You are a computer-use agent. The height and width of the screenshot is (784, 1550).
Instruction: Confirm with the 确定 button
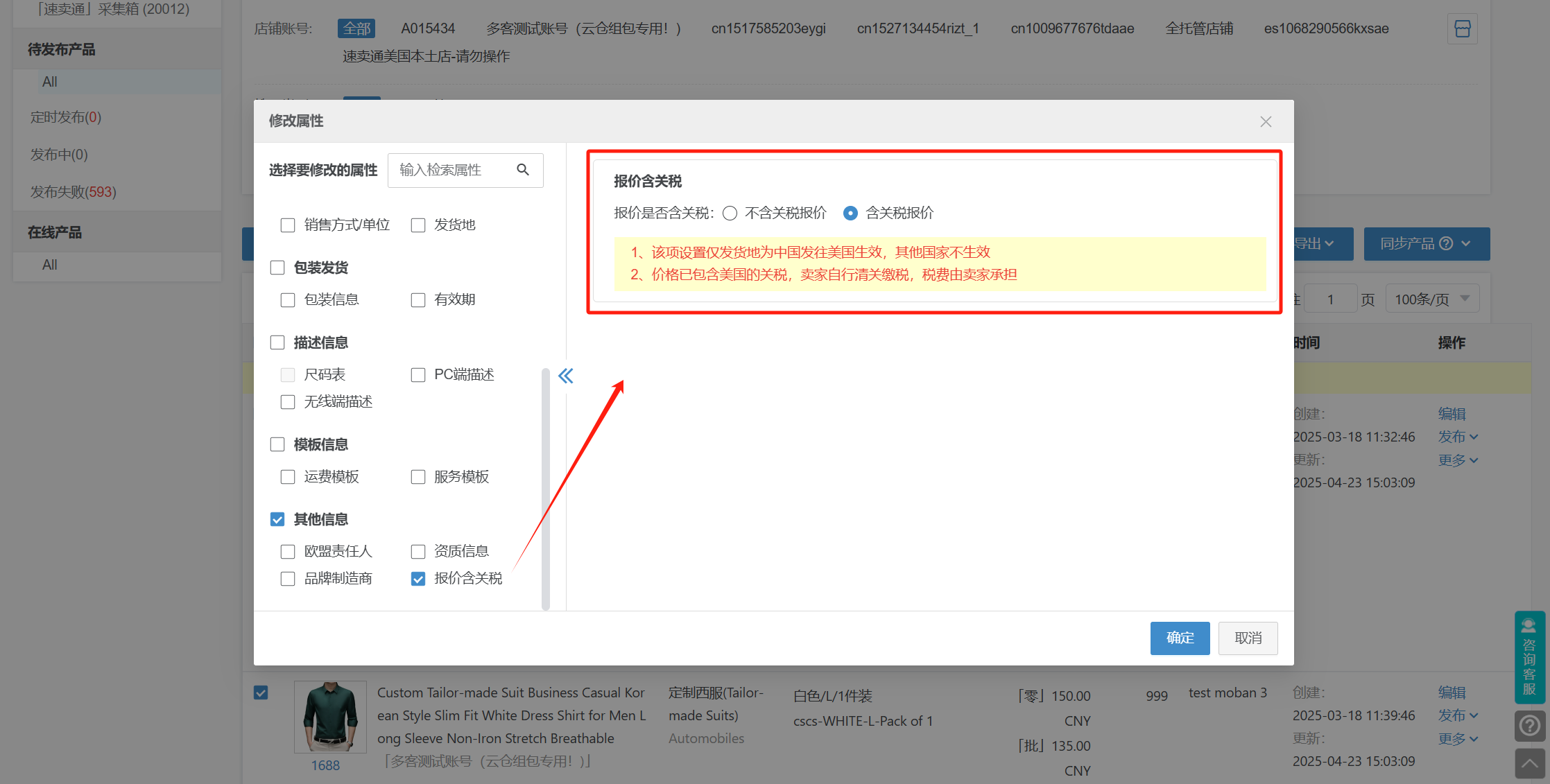point(1180,638)
